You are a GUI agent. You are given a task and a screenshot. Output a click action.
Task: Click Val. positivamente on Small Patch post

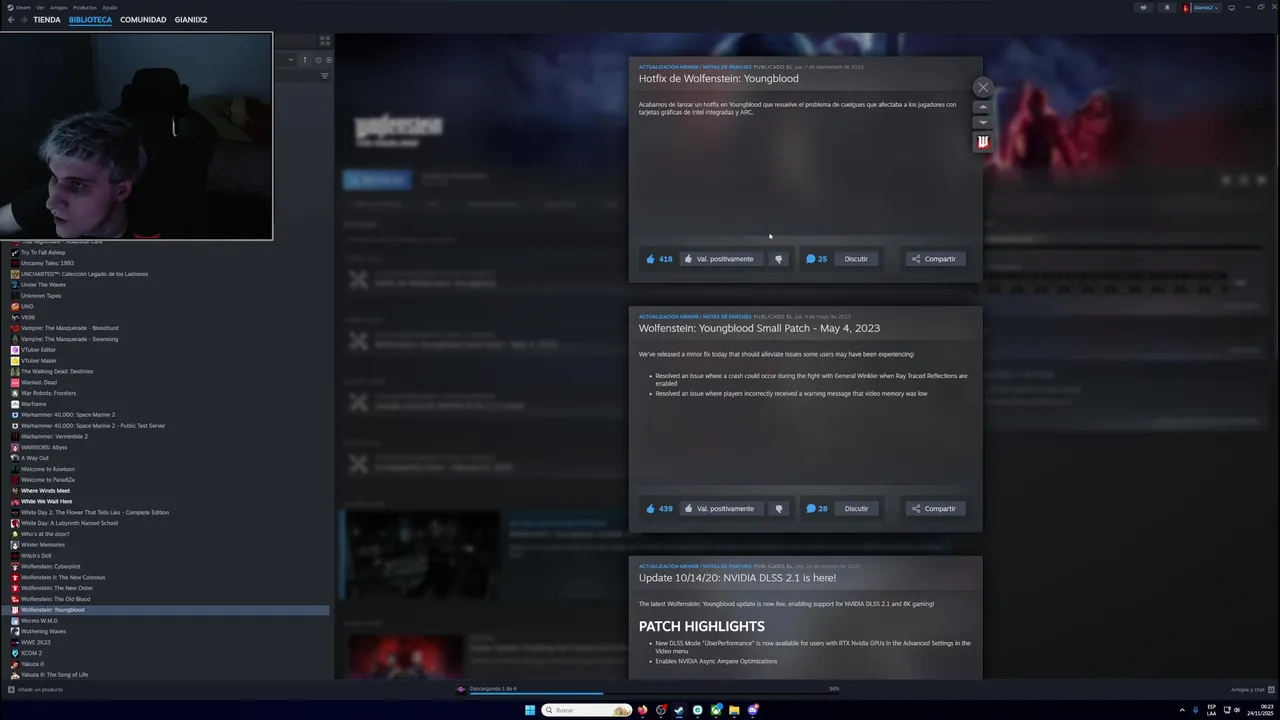pos(719,509)
